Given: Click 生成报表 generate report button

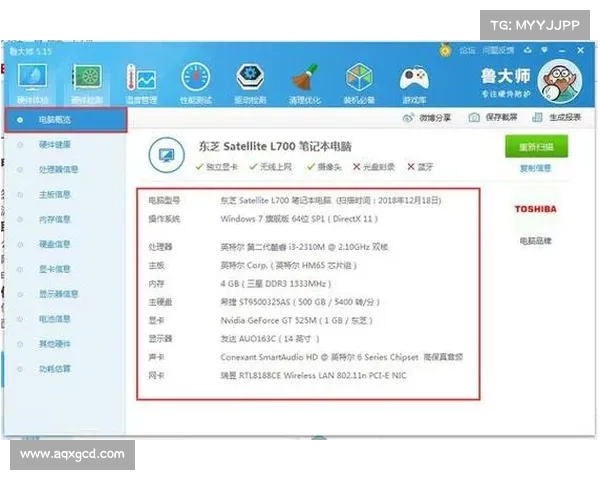Looking at the screenshot, I should (x=558, y=118).
